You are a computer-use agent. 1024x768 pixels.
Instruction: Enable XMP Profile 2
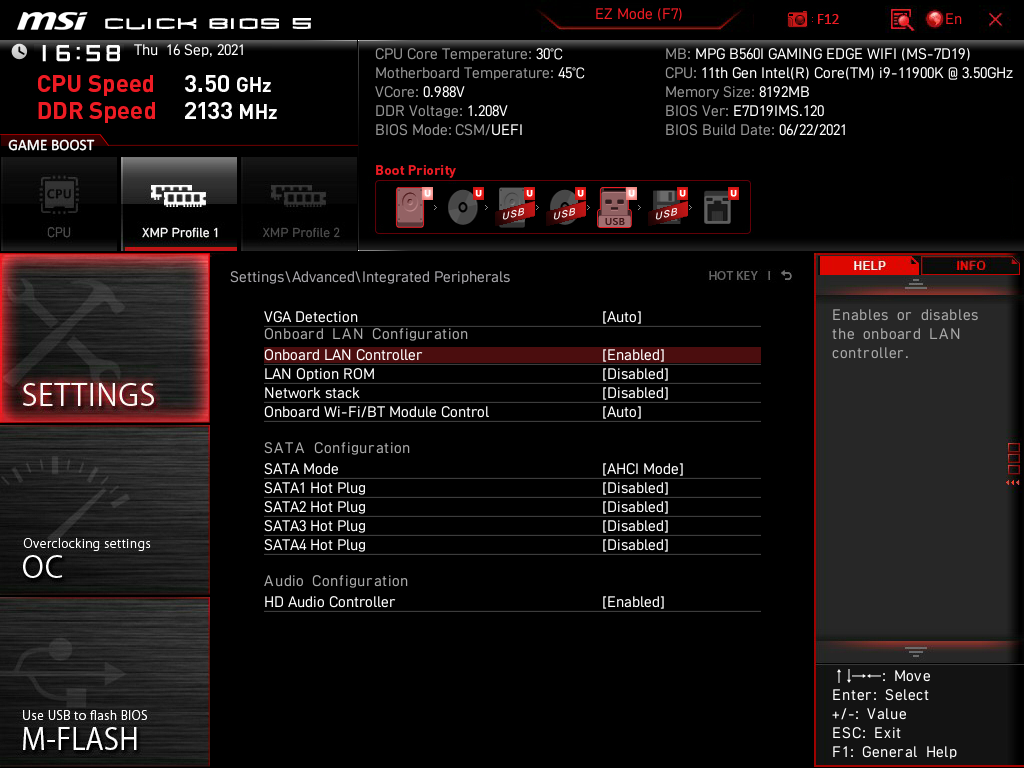click(300, 204)
